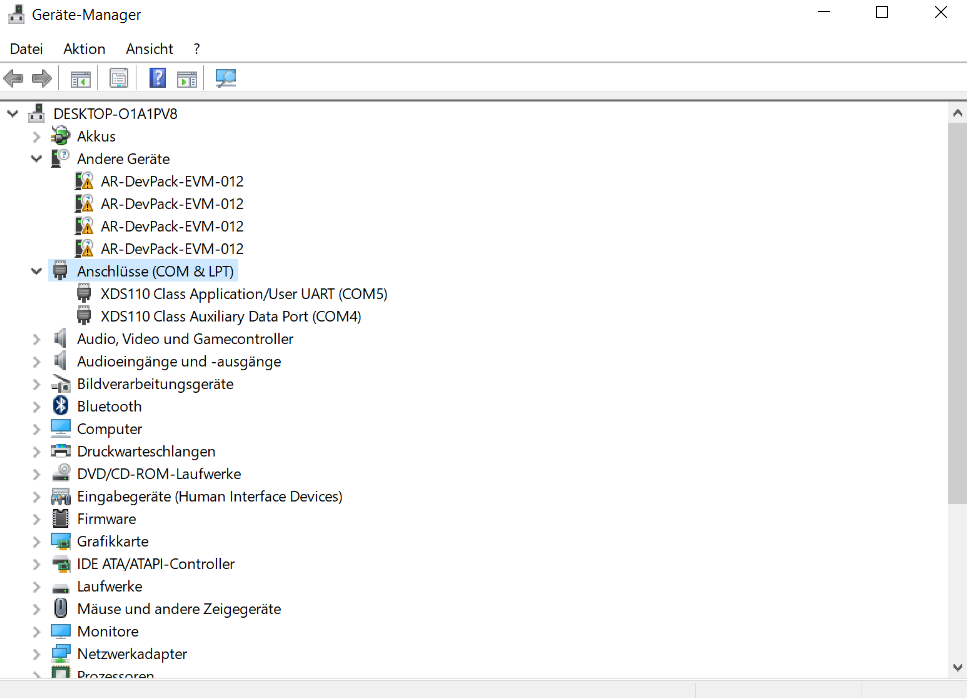Click the Monitore screen icon

click(x=60, y=631)
